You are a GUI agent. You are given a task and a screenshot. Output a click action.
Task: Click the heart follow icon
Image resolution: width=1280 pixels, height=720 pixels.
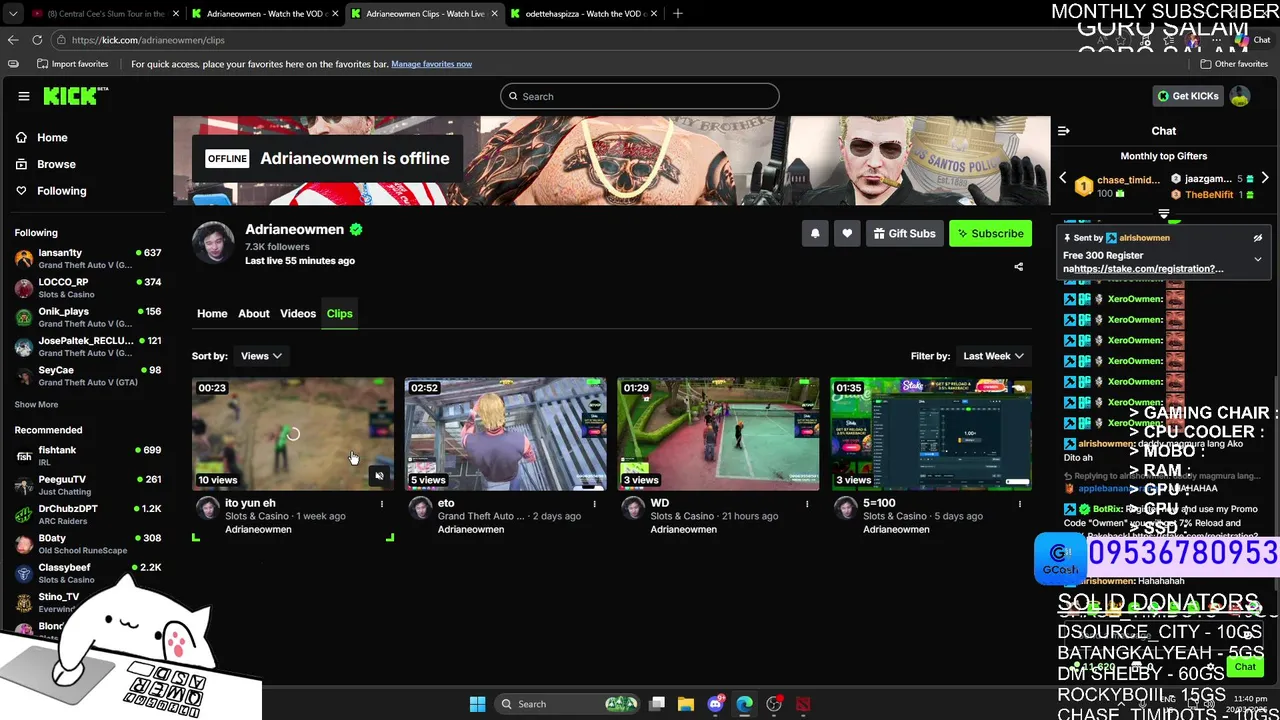(x=847, y=233)
